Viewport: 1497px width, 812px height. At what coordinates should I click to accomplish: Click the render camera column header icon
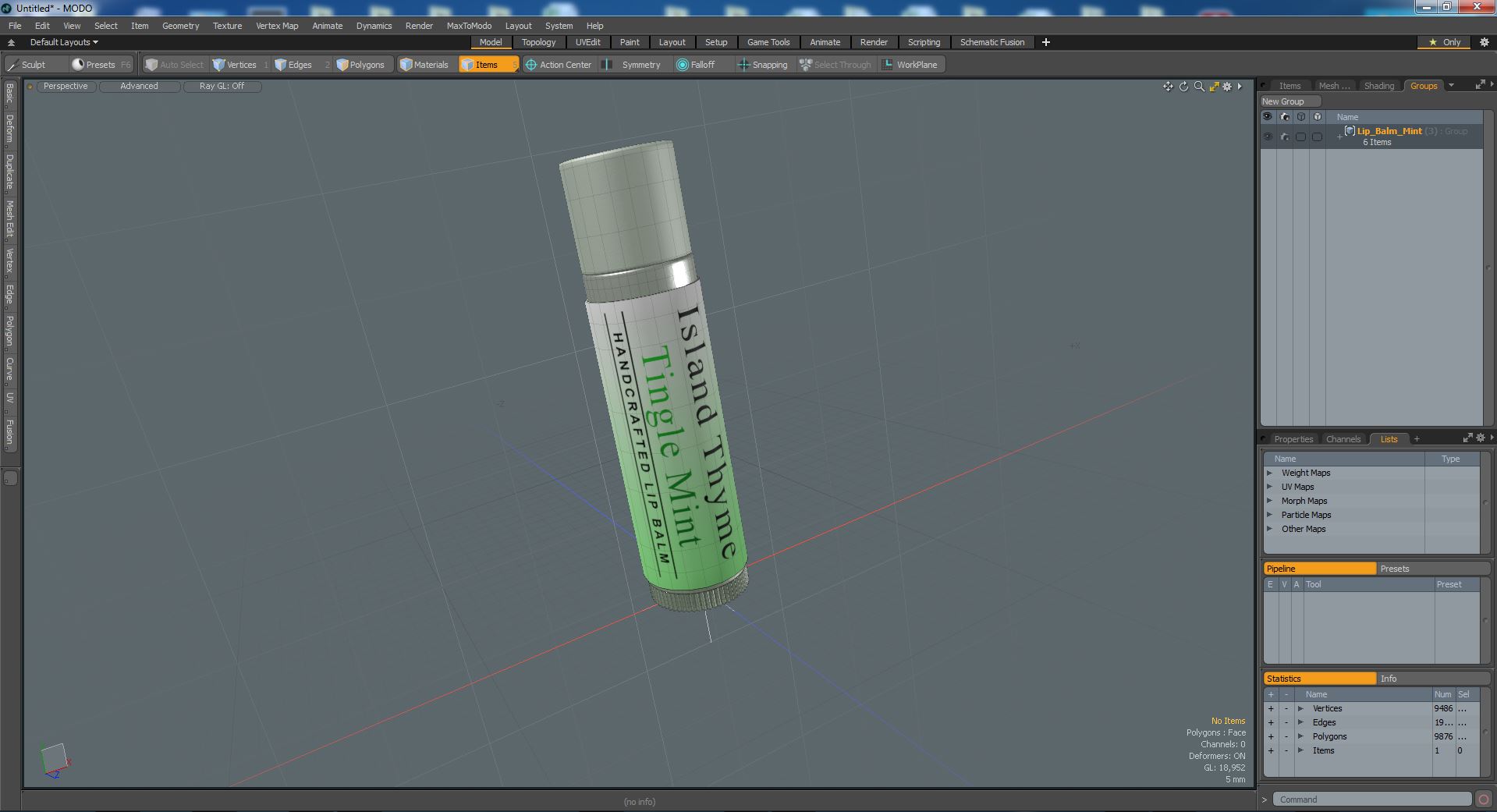pos(1284,117)
